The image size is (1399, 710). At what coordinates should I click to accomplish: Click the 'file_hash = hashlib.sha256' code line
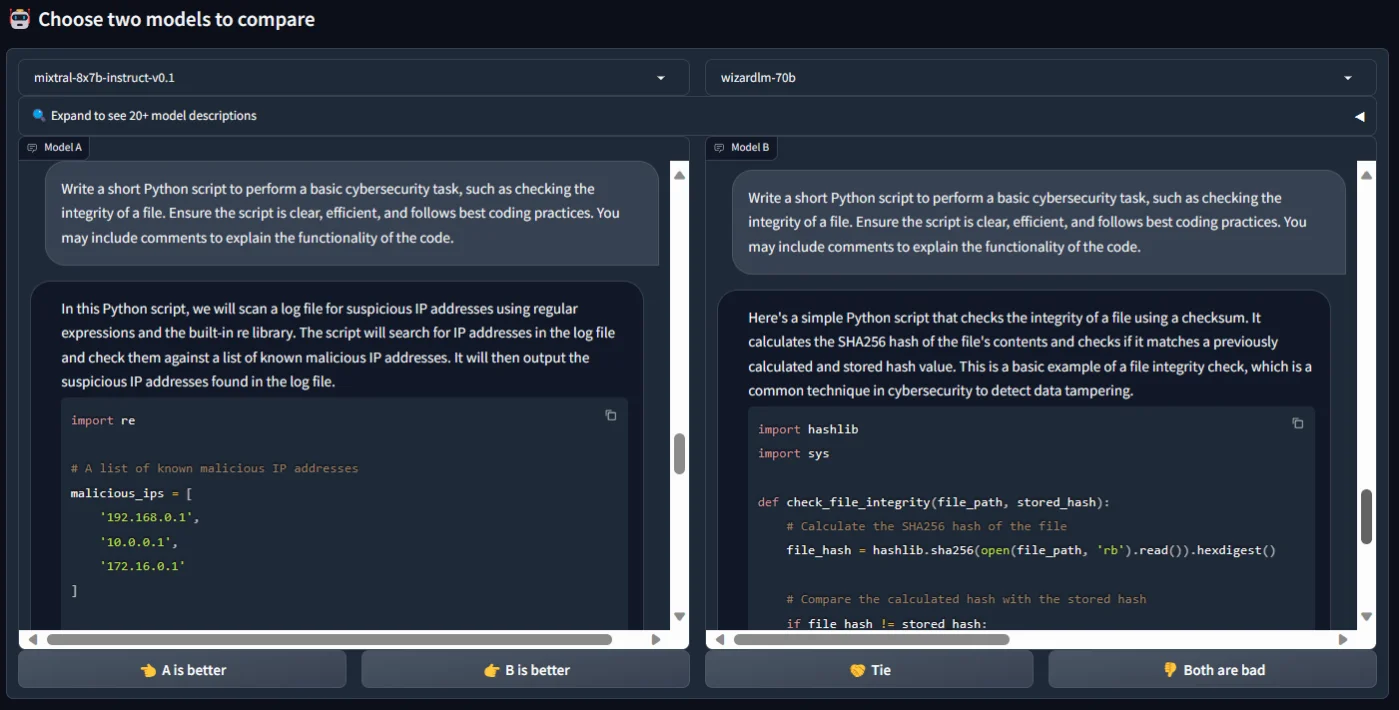point(1031,550)
